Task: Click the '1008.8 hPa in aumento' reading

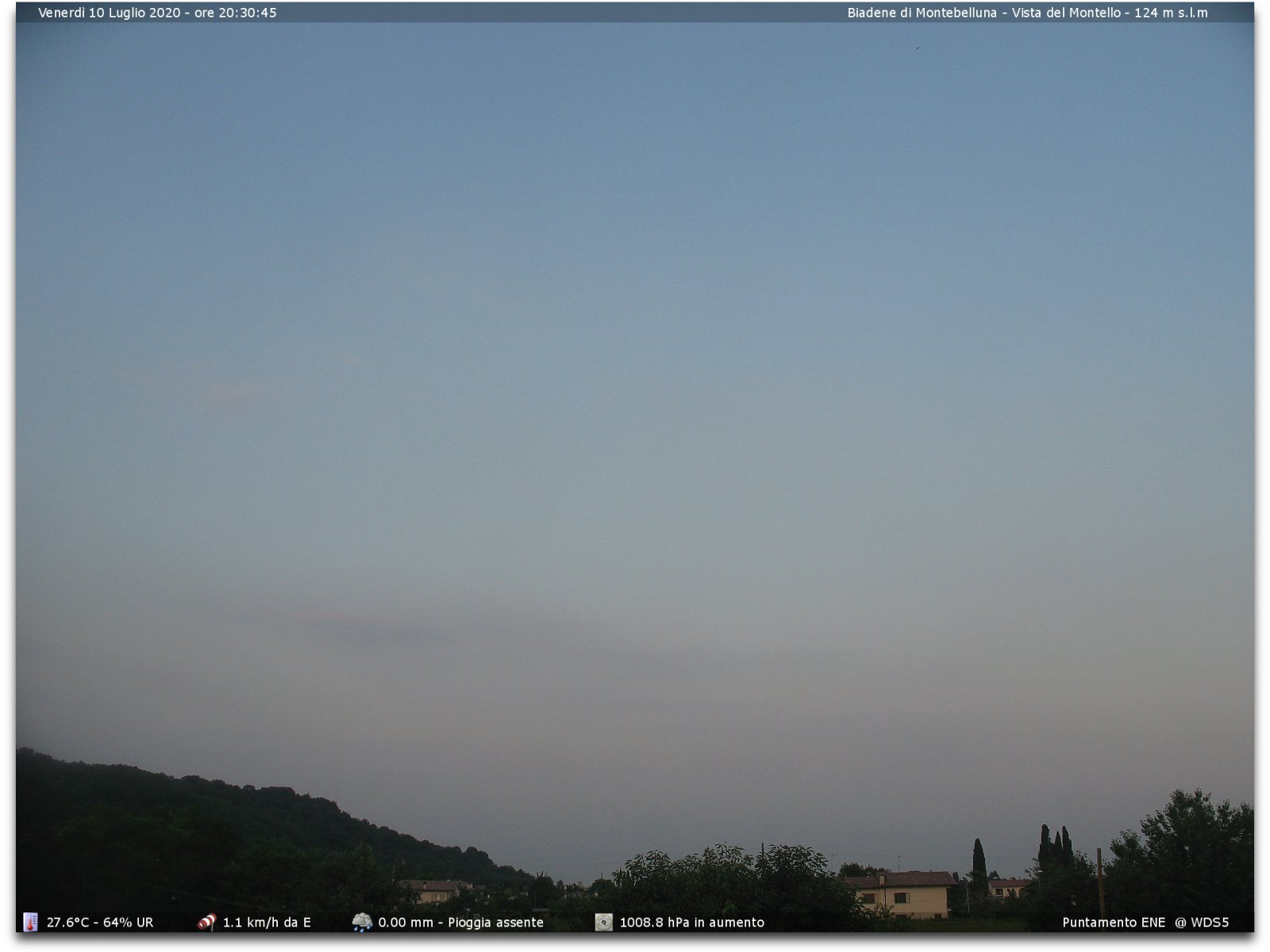Action: [x=692, y=923]
